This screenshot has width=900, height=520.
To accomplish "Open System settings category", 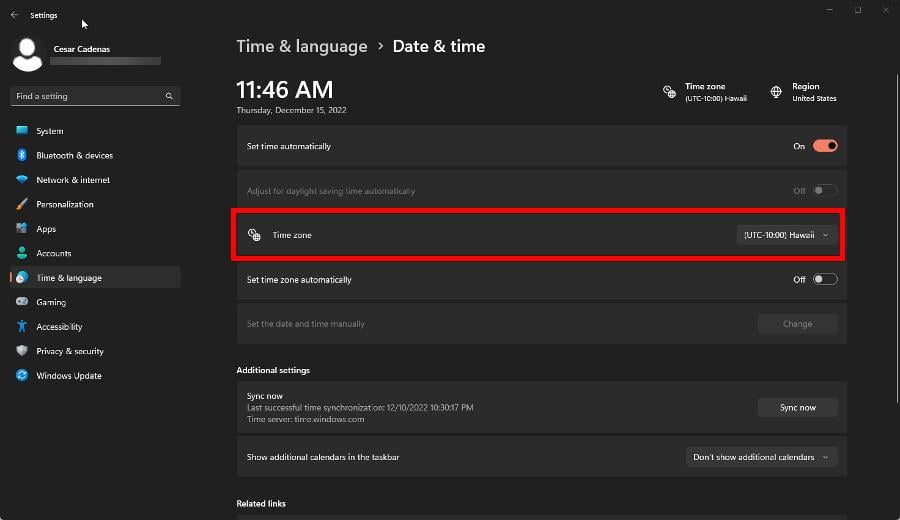I will pos(95,131).
